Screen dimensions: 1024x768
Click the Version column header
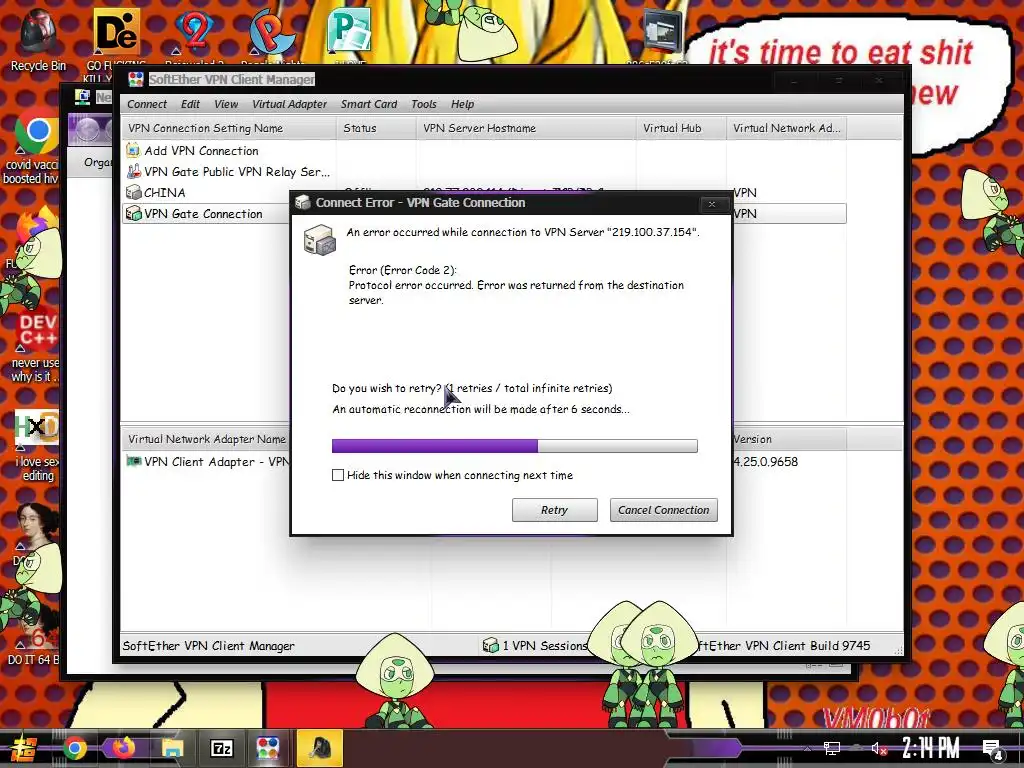point(789,440)
